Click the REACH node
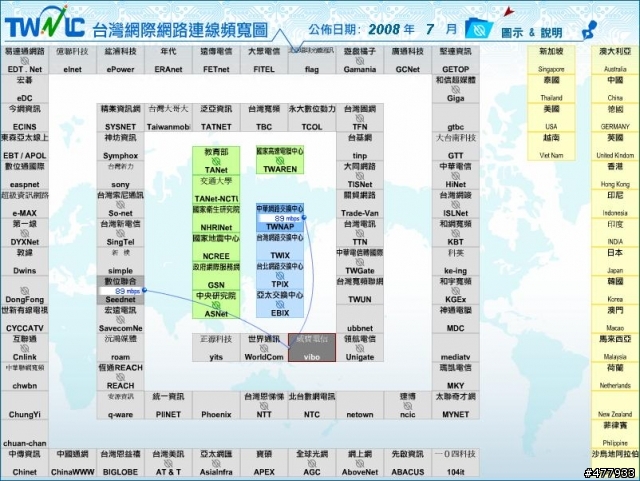Viewport: 640px width, 481px height. click(x=120, y=376)
